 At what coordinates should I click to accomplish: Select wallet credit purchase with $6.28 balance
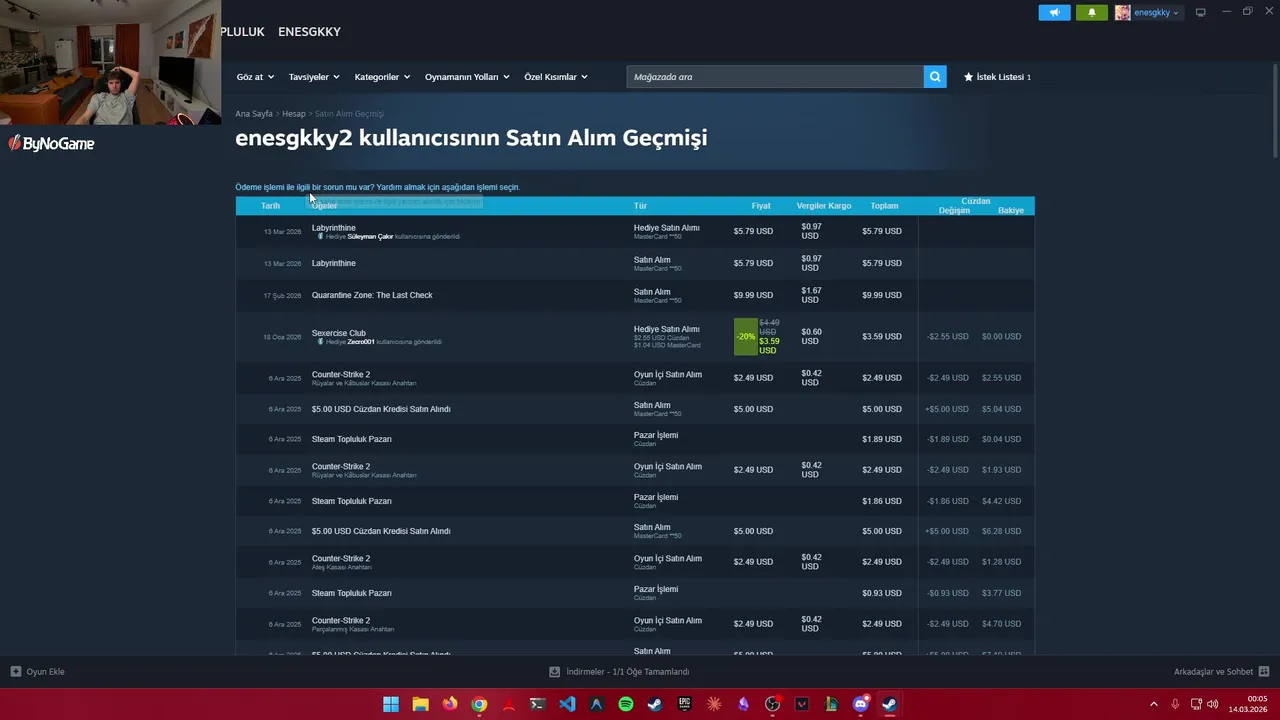(x=635, y=531)
